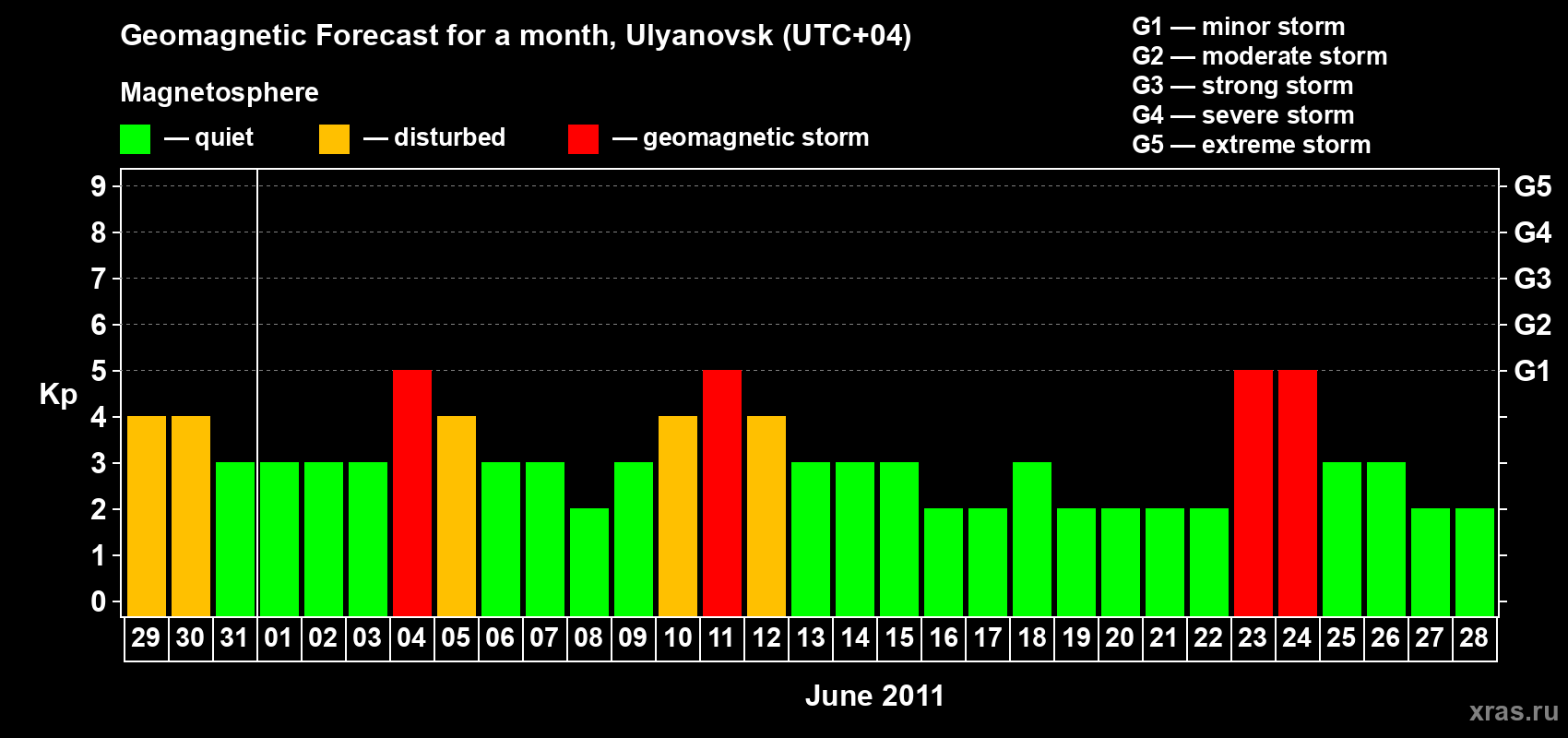Select the green bar for June 08
The width and height of the screenshot is (1568, 738).
(x=589, y=562)
